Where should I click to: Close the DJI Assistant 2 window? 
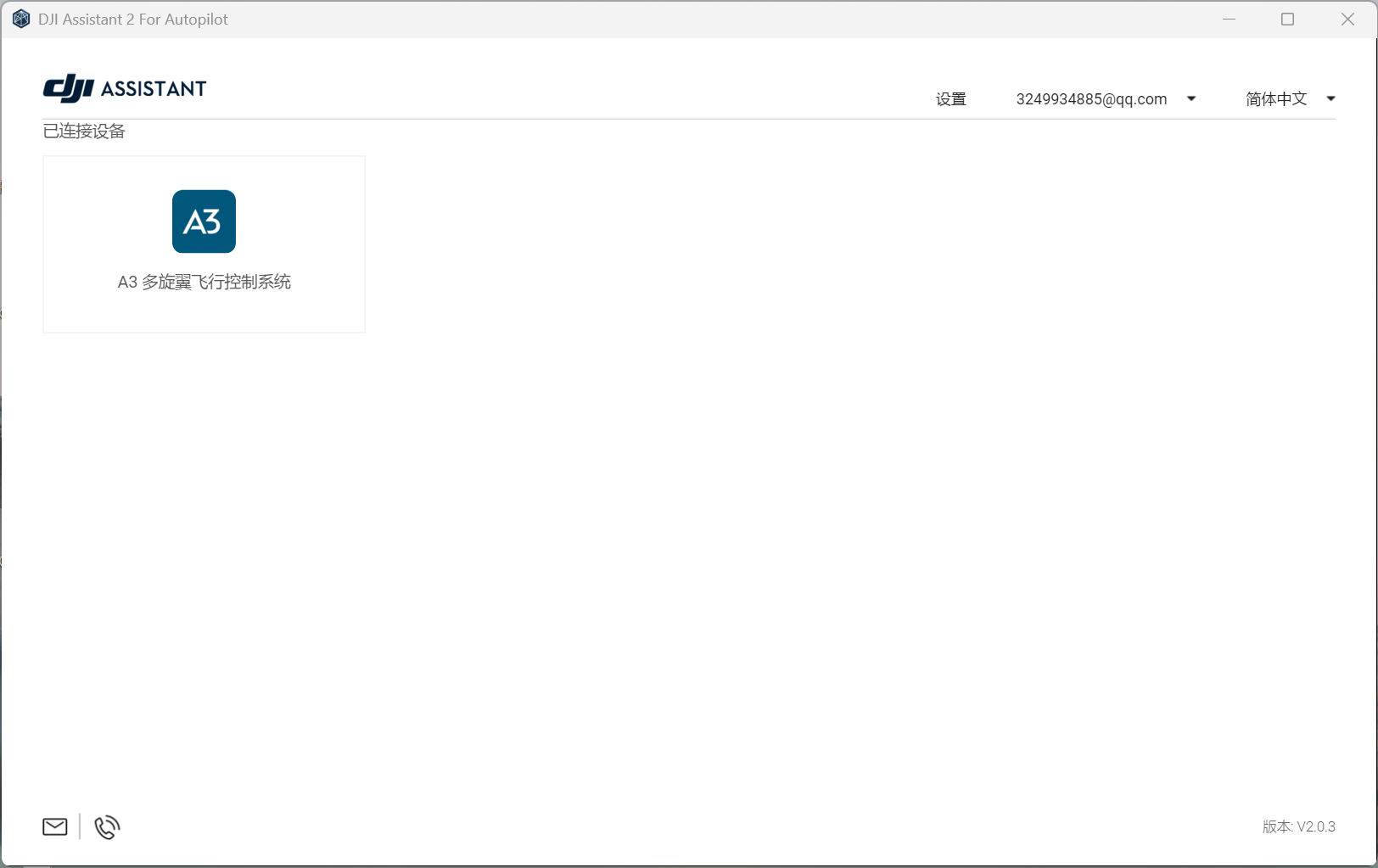tap(1347, 19)
